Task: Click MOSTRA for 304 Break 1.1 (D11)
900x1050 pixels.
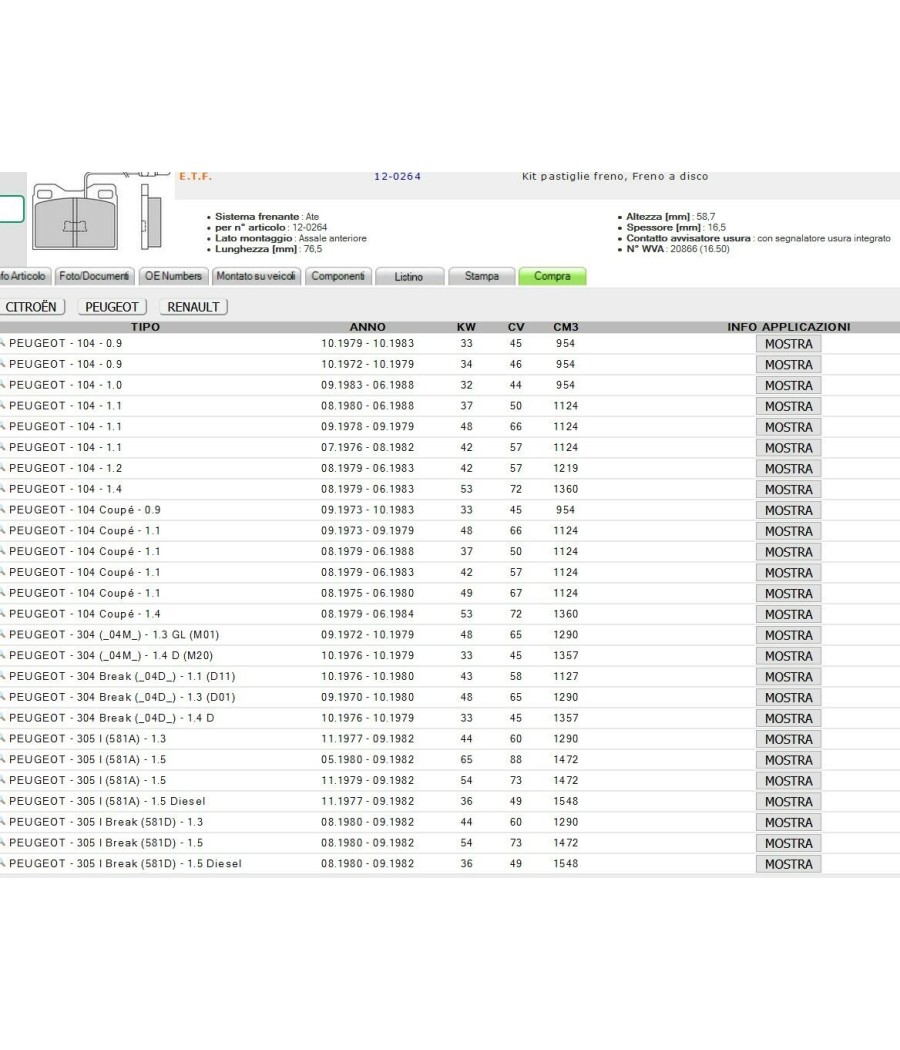Action: [789, 676]
